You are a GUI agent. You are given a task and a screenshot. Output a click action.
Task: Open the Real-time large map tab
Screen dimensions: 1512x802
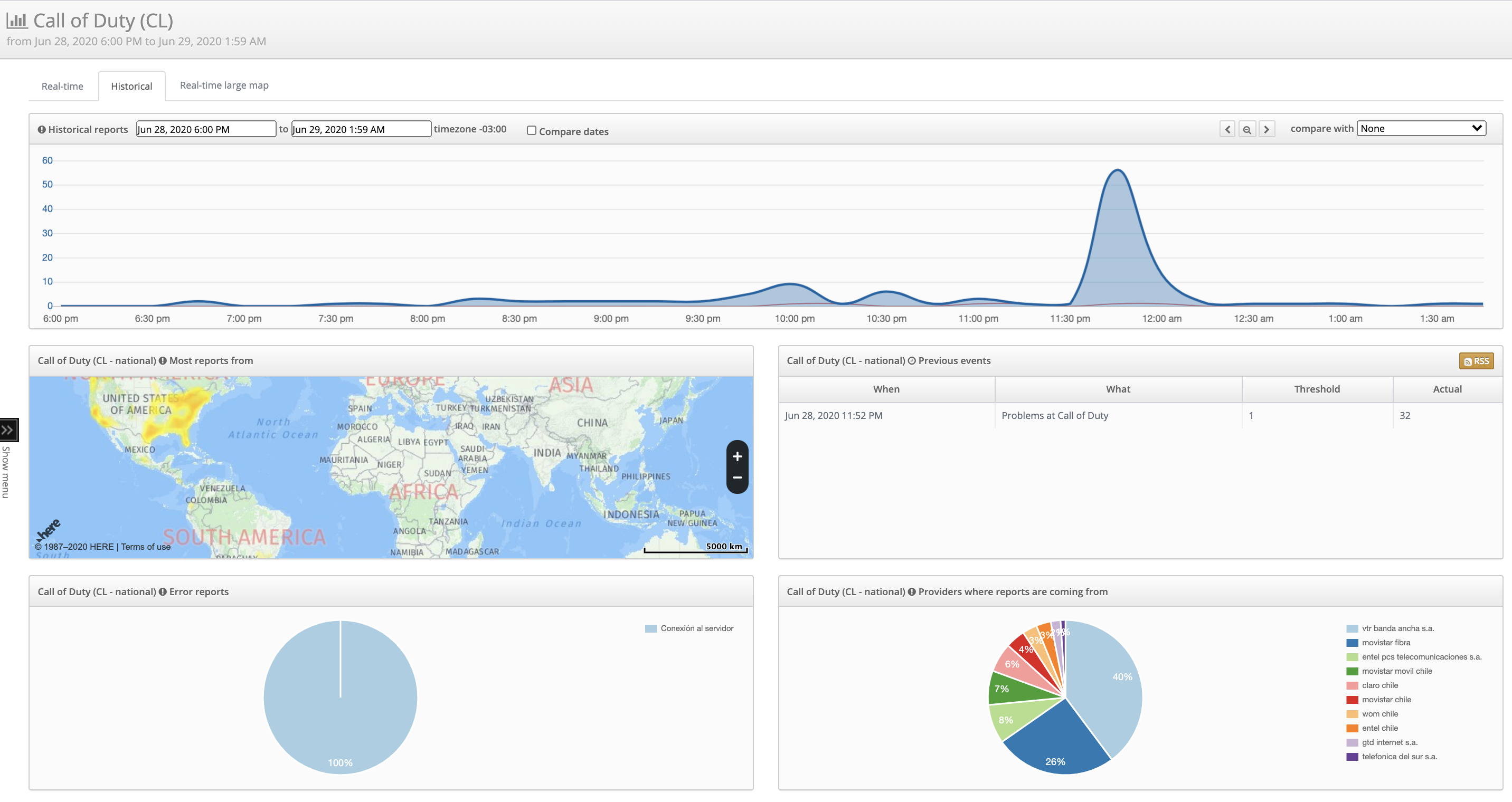click(x=224, y=85)
